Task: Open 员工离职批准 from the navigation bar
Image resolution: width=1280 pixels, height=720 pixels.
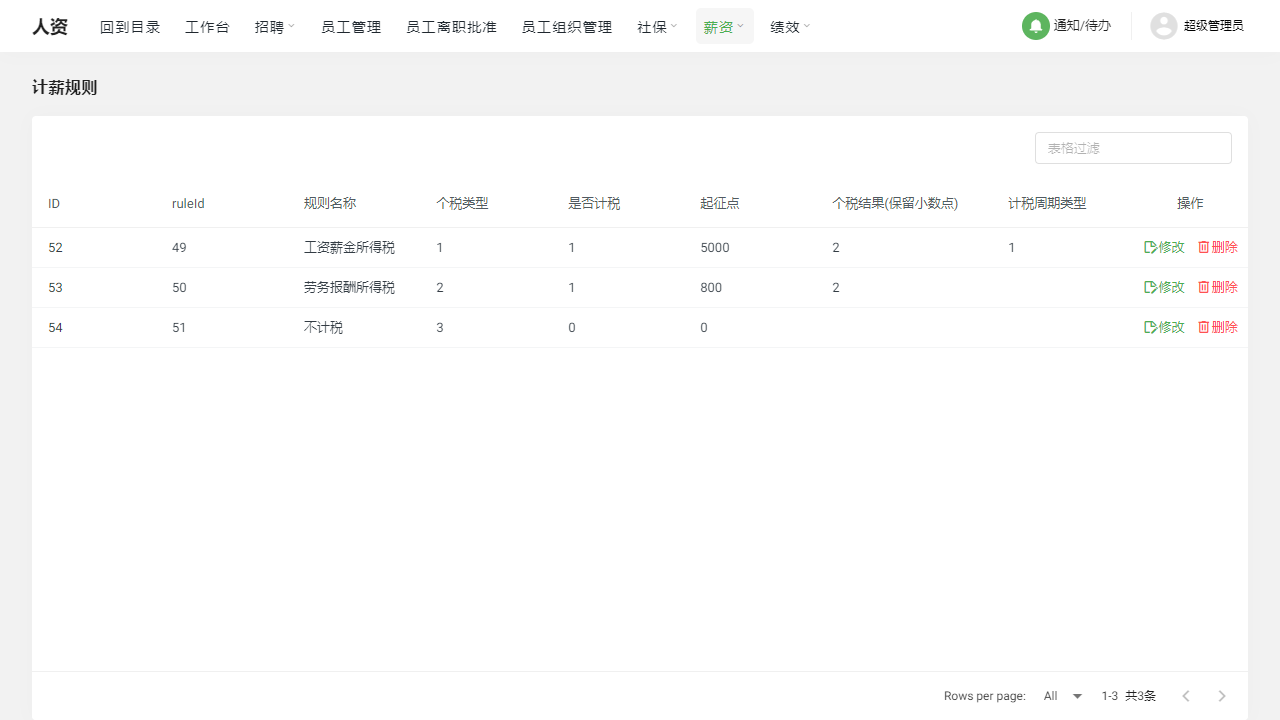Action: [451, 27]
